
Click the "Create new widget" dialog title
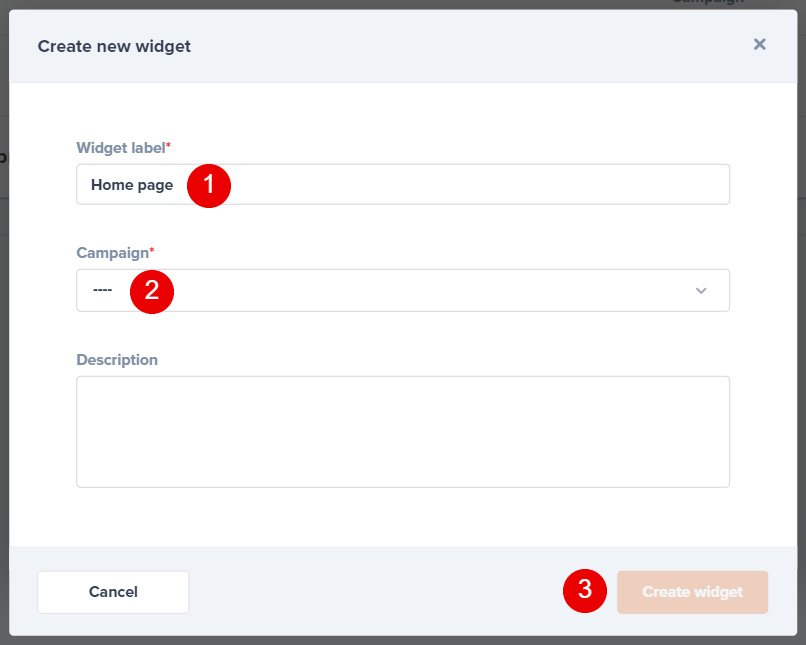114,46
